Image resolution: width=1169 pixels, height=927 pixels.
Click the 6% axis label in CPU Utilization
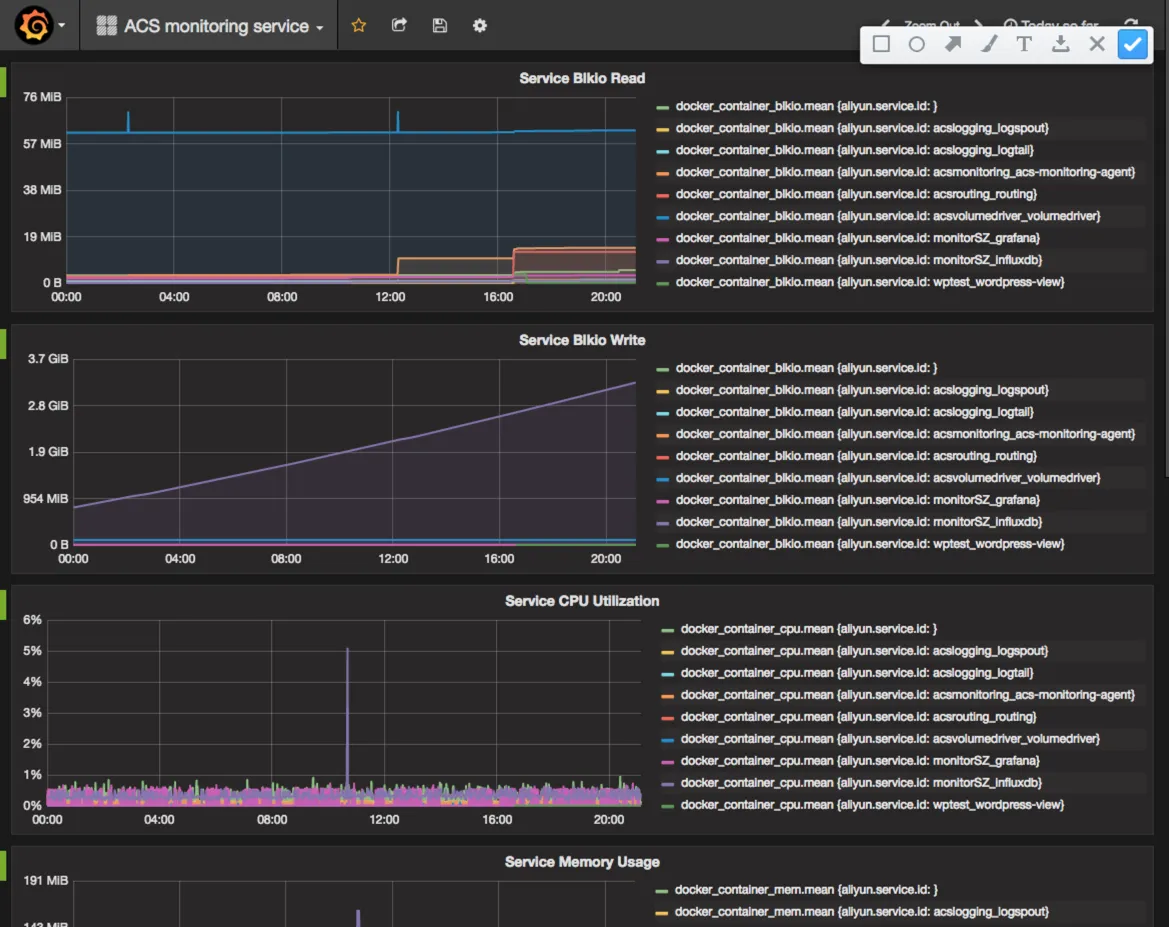(x=32, y=620)
